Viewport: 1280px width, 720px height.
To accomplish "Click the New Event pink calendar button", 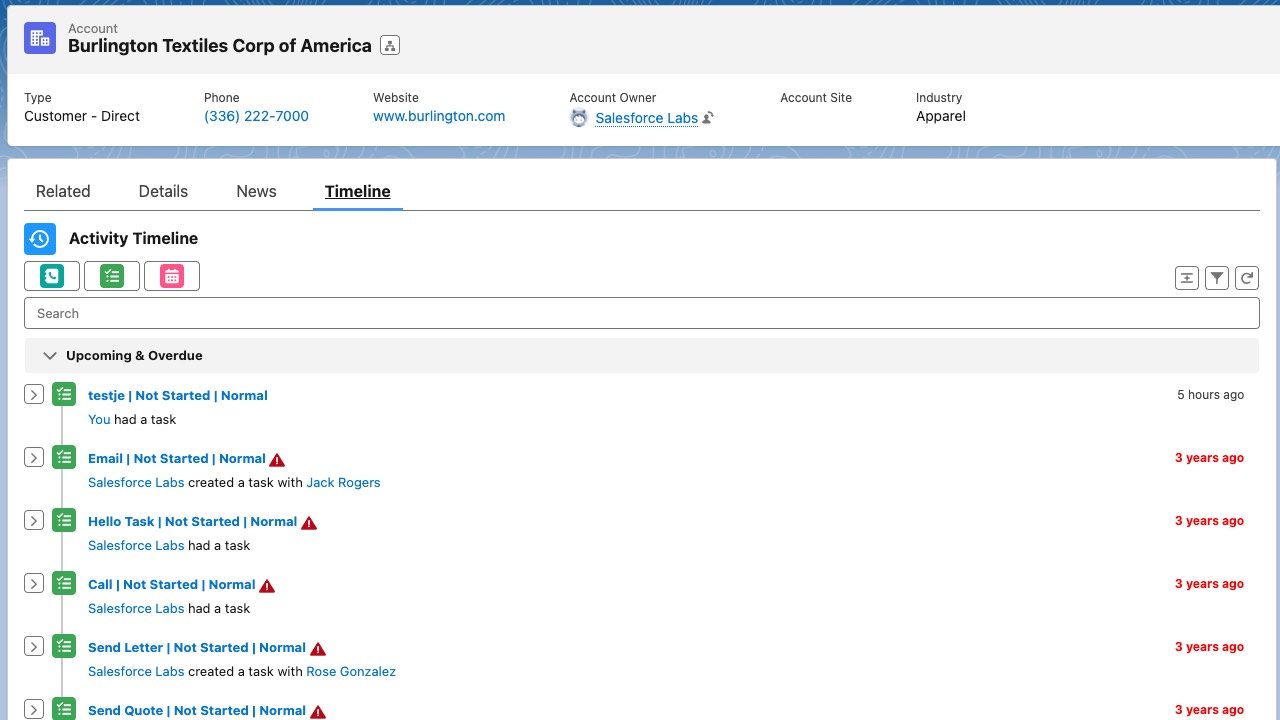I will click(x=172, y=276).
